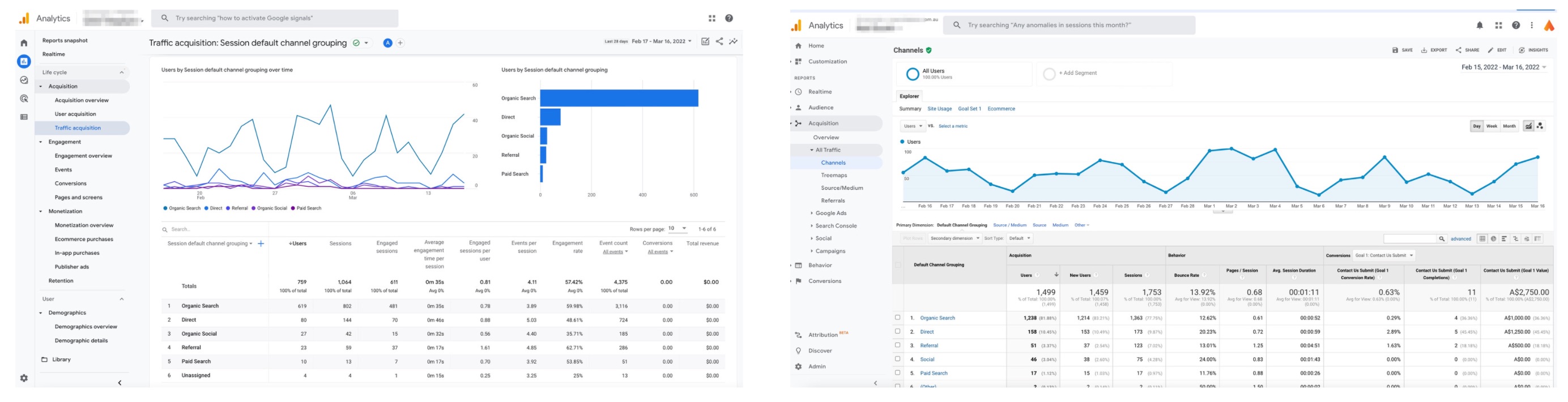Image resolution: width=1568 pixels, height=402 pixels.
Task: Open the Secondary dimension dropdown
Action: (x=955, y=238)
